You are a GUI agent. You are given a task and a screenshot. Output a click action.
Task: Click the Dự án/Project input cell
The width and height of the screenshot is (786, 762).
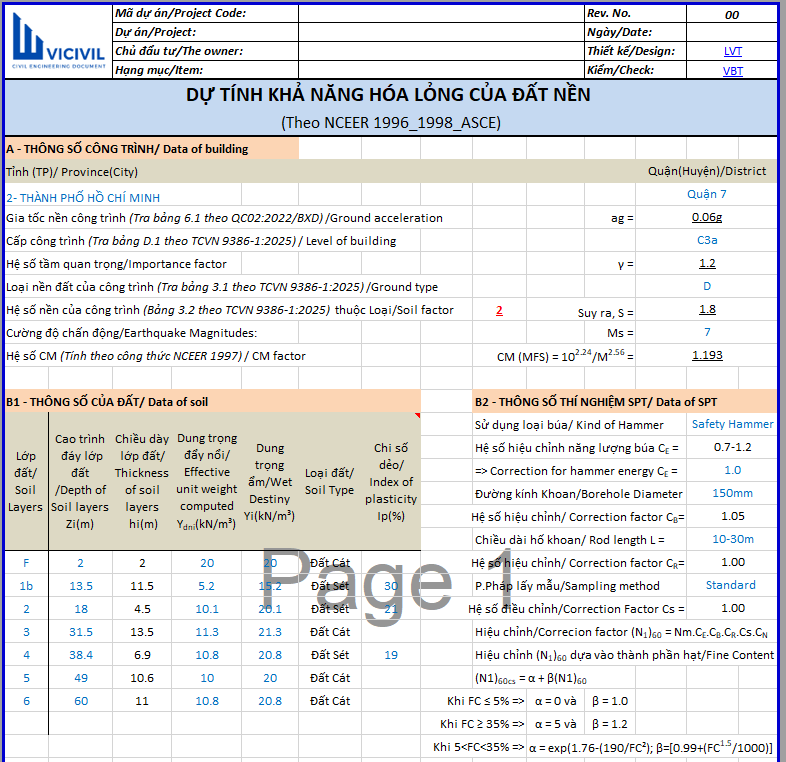pyautogui.click(x=441, y=32)
